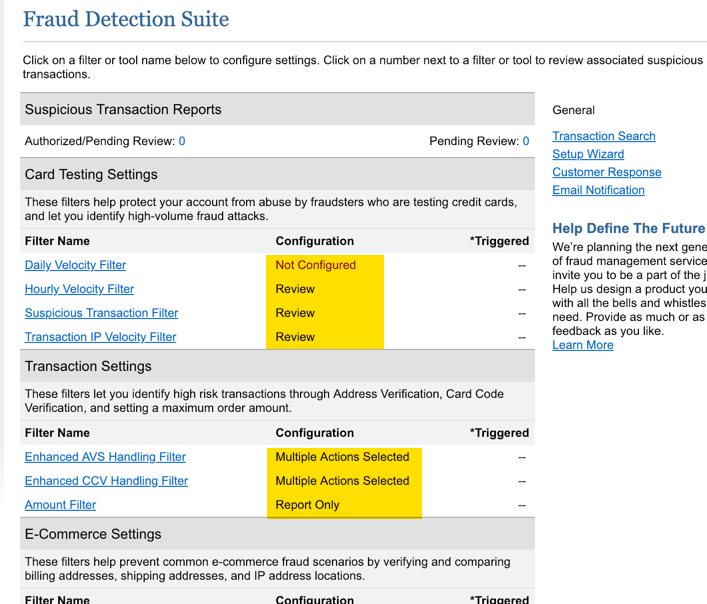Go to Transaction Search
707x604 pixels.
[604, 136]
